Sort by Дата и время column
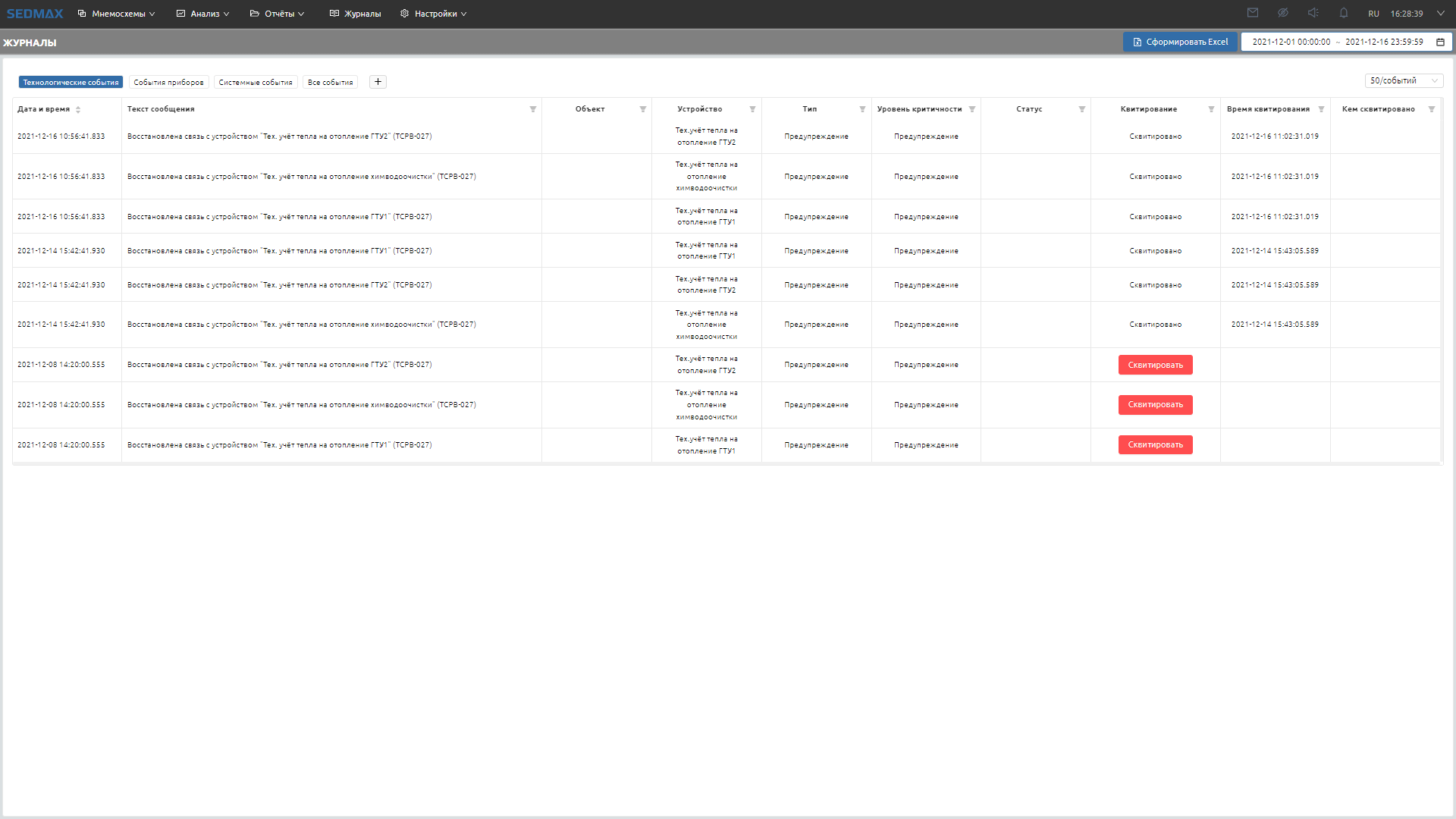This screenshot has width=1456, height=819. [78, 109]
